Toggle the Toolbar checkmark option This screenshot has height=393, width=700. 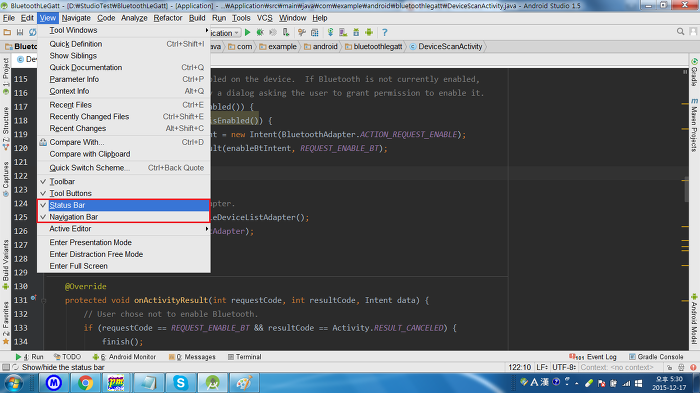coord(124,181)
